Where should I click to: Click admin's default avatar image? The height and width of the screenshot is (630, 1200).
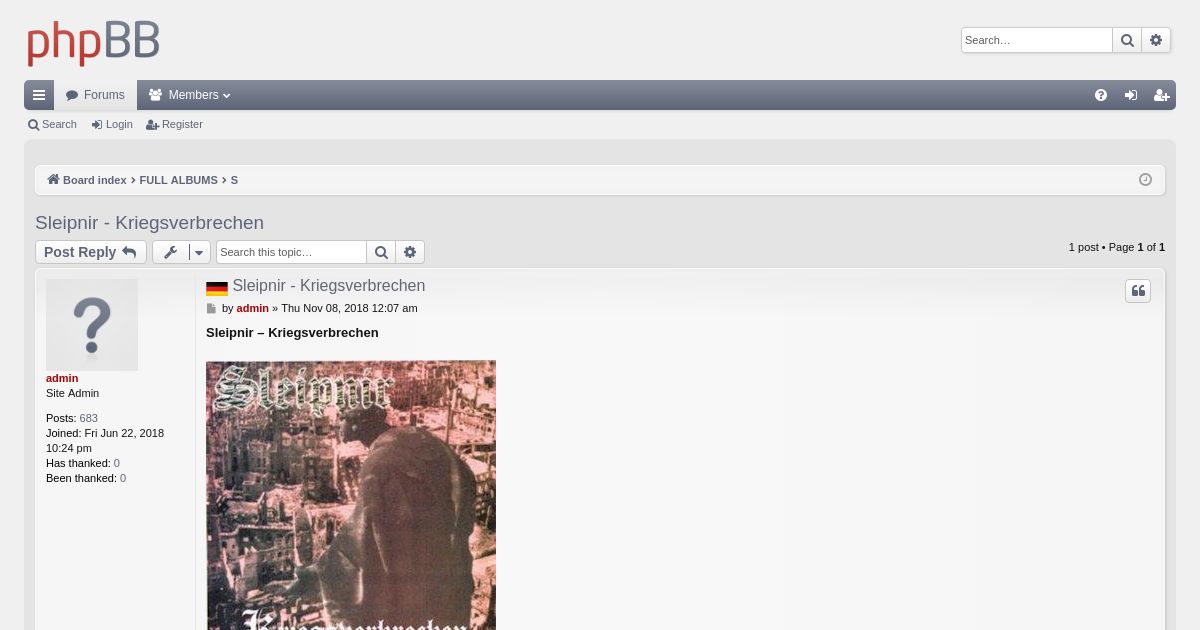92,325
